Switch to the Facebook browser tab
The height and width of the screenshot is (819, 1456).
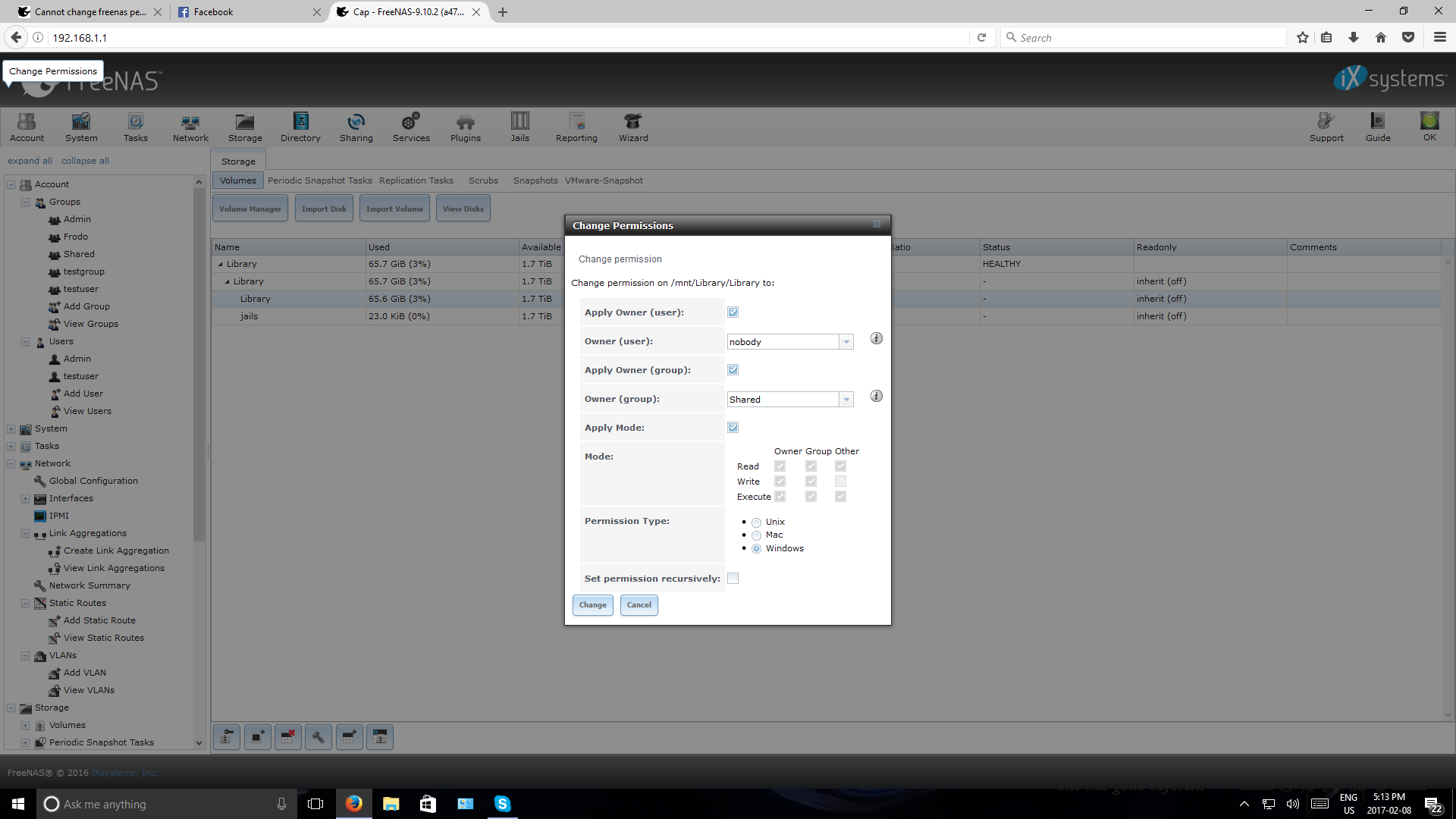pos(249,11)
